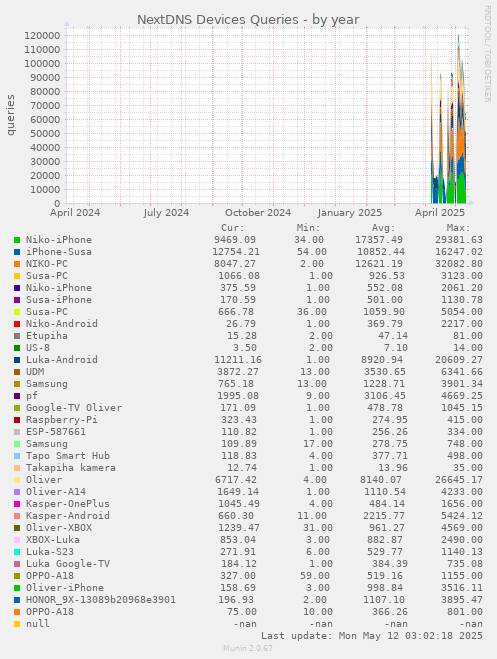Image resolution: width=497 pixels, height=659 pixels.
Task: Select the gray Etupiha legend swatch
Action: pos(17,336)
